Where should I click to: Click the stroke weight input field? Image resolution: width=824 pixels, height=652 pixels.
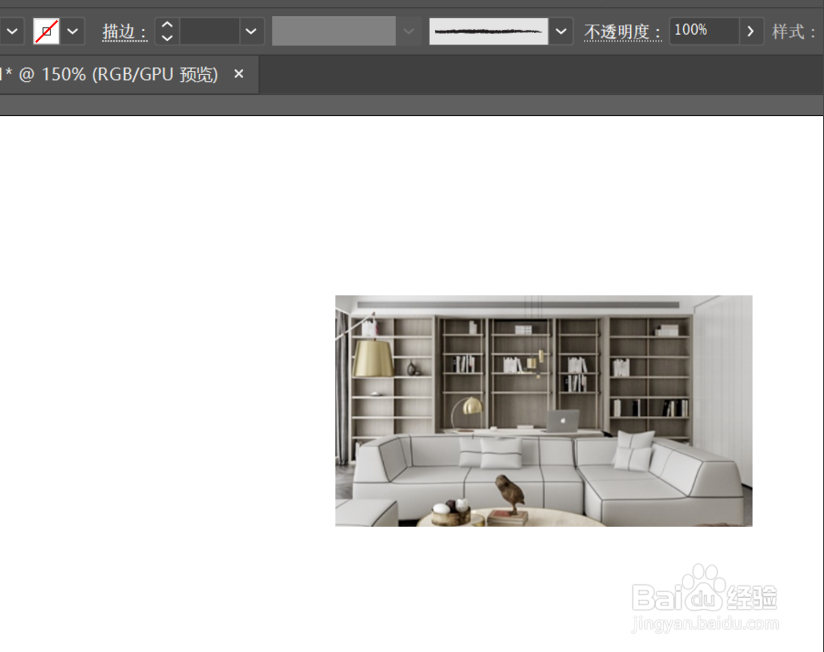(x=210, y=32)
